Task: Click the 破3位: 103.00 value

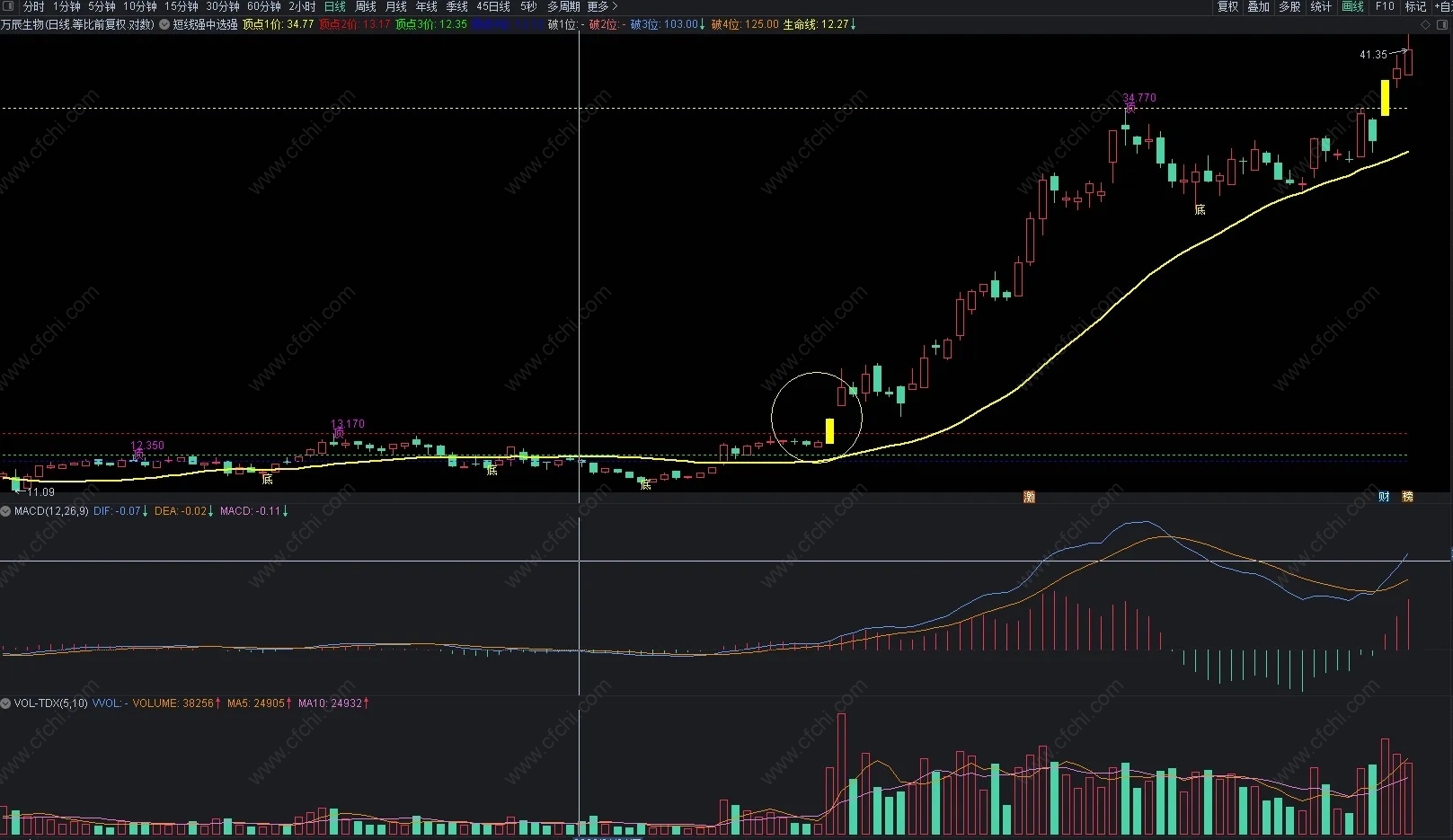Action: [668, 24]
